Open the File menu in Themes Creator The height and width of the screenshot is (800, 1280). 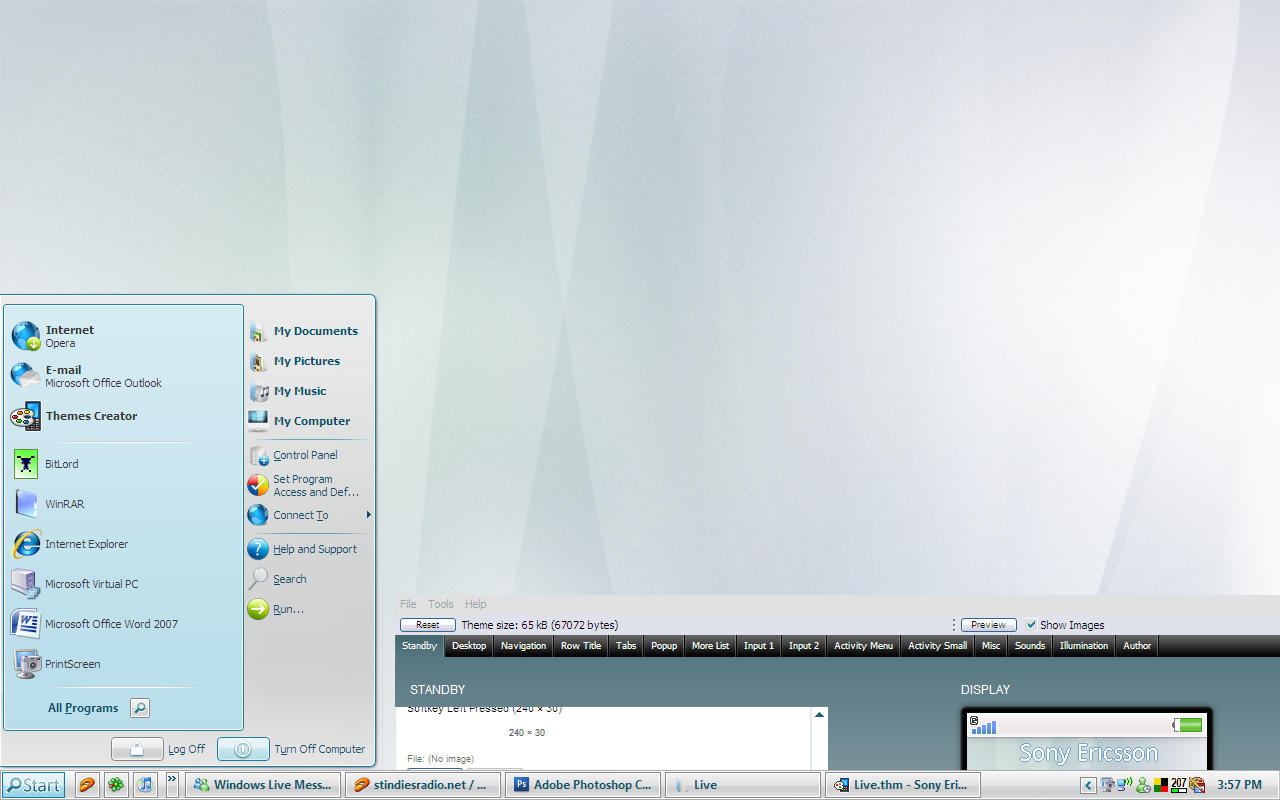tap(408, 604)
